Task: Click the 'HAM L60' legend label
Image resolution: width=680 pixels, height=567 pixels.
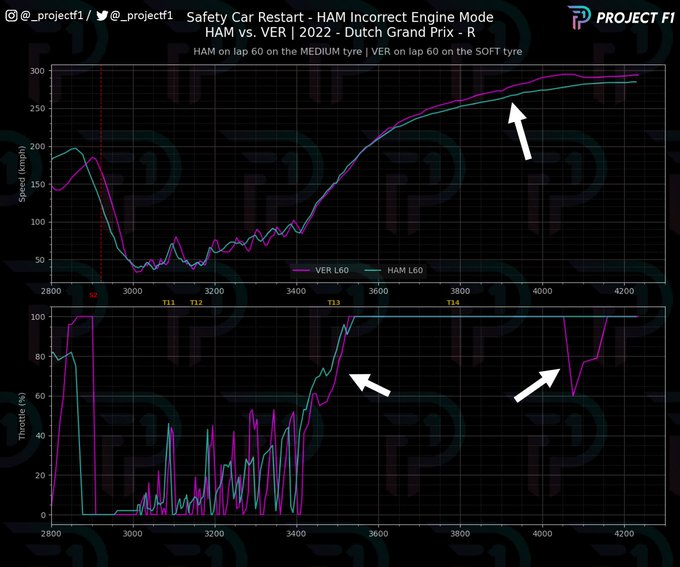Action: point(405,270)
